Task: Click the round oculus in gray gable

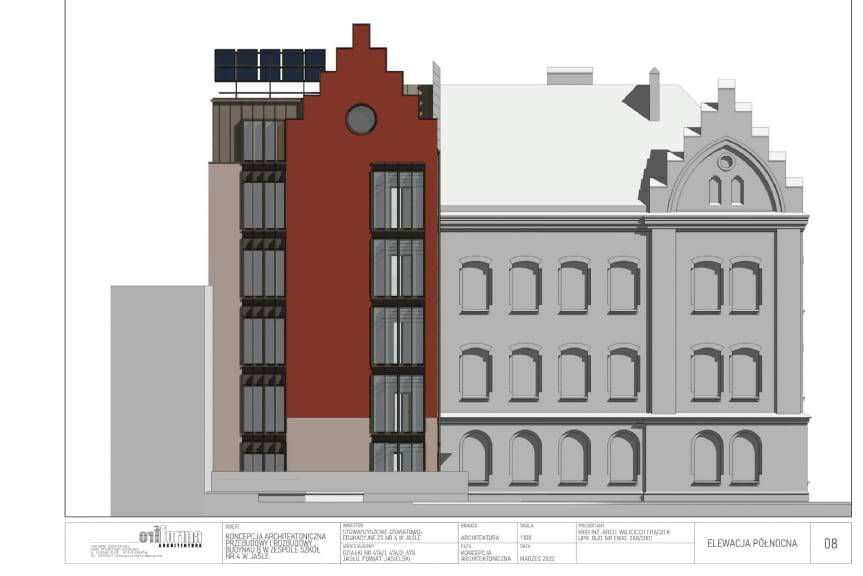Action: click(x=726, y=161)
